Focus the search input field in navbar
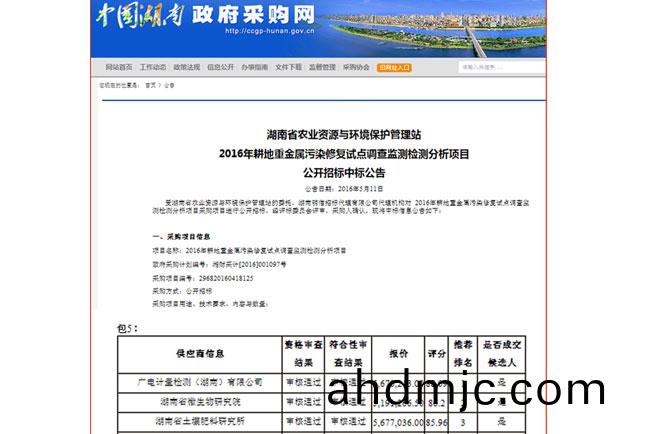This screenshot has height=434, width=650. (497, 68)
